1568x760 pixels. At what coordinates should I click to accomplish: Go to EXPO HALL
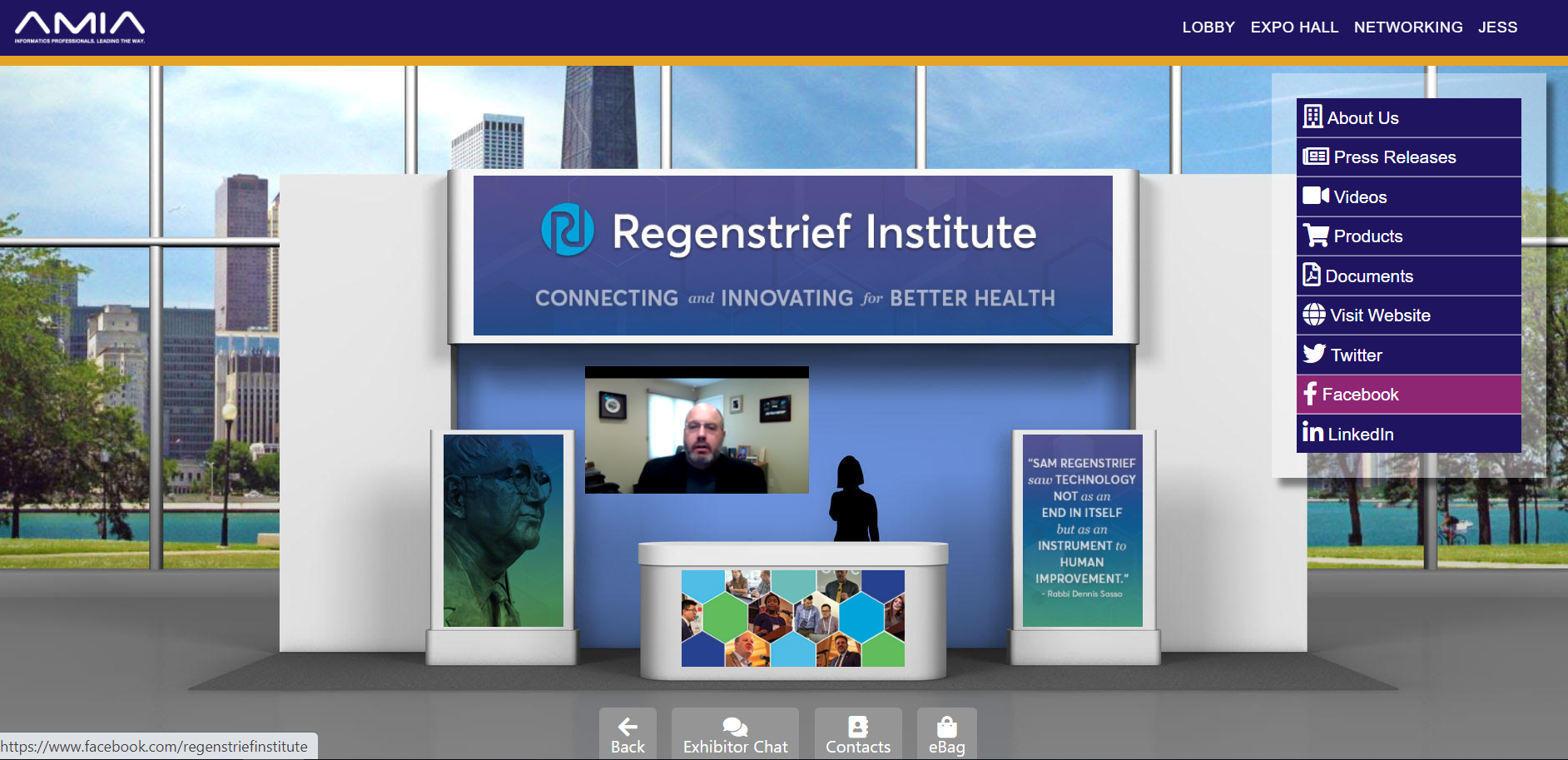click(1294, 27)
